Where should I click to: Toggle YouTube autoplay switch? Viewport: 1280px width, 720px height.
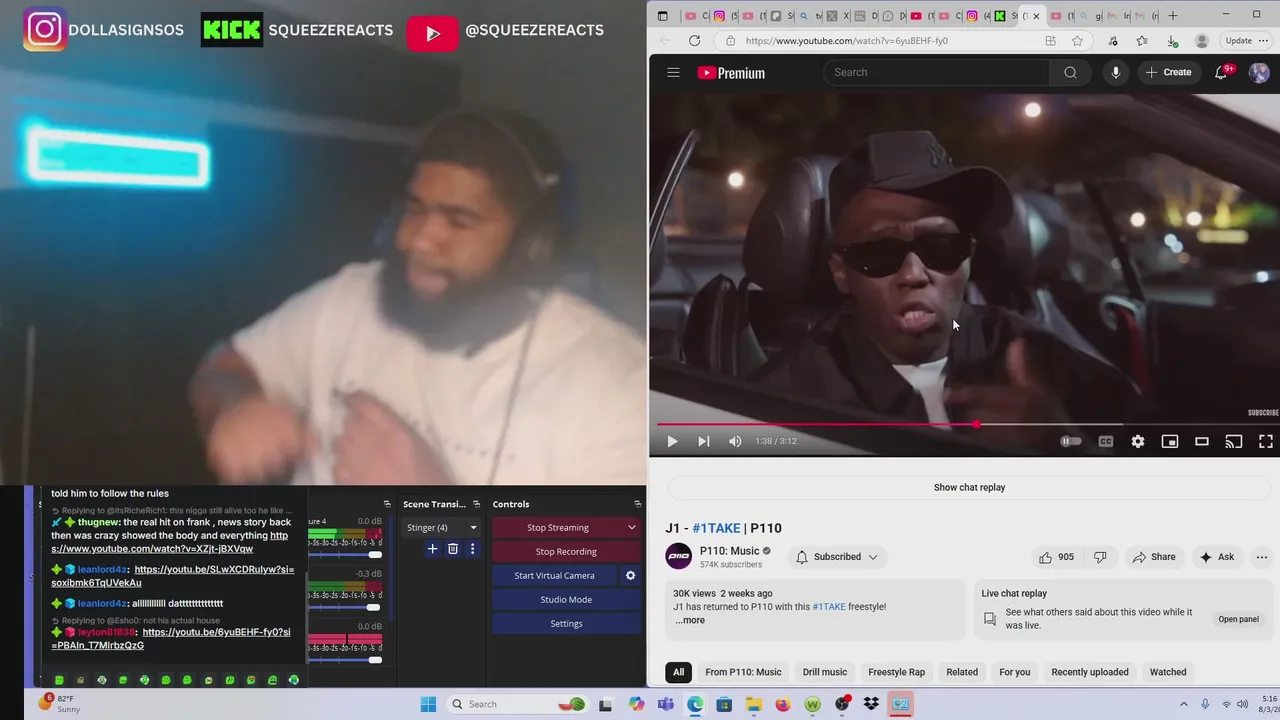pyautogui.click(x=1071, y=441)
